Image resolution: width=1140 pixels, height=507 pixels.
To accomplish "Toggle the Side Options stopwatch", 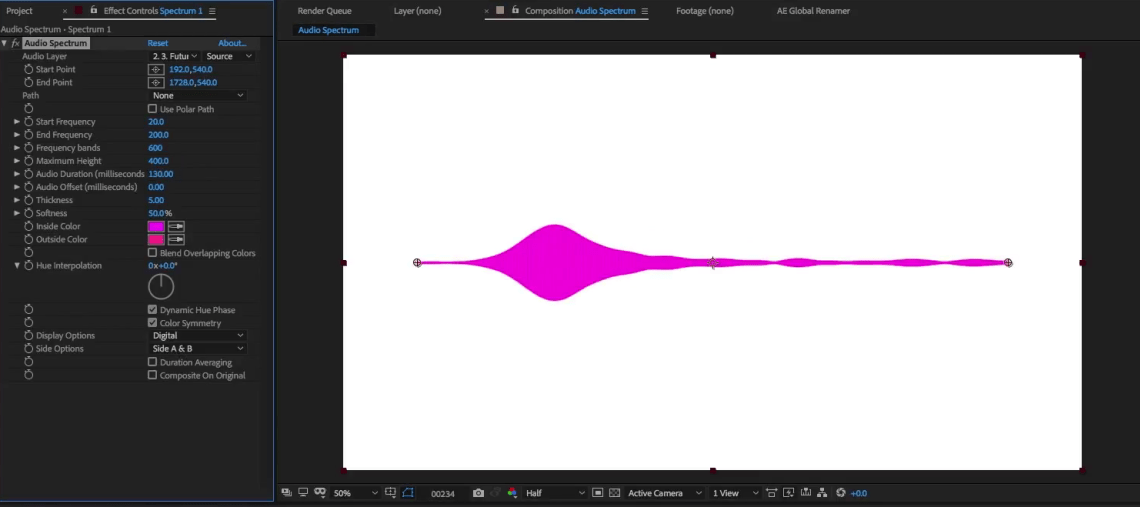I will pos(28,348).
